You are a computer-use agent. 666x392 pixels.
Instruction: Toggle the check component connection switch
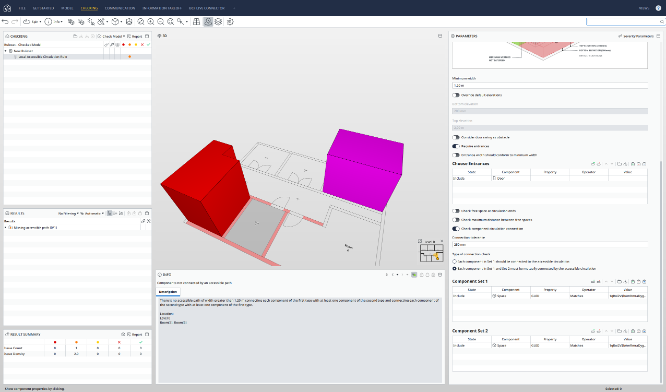click(x=456, y=228)
